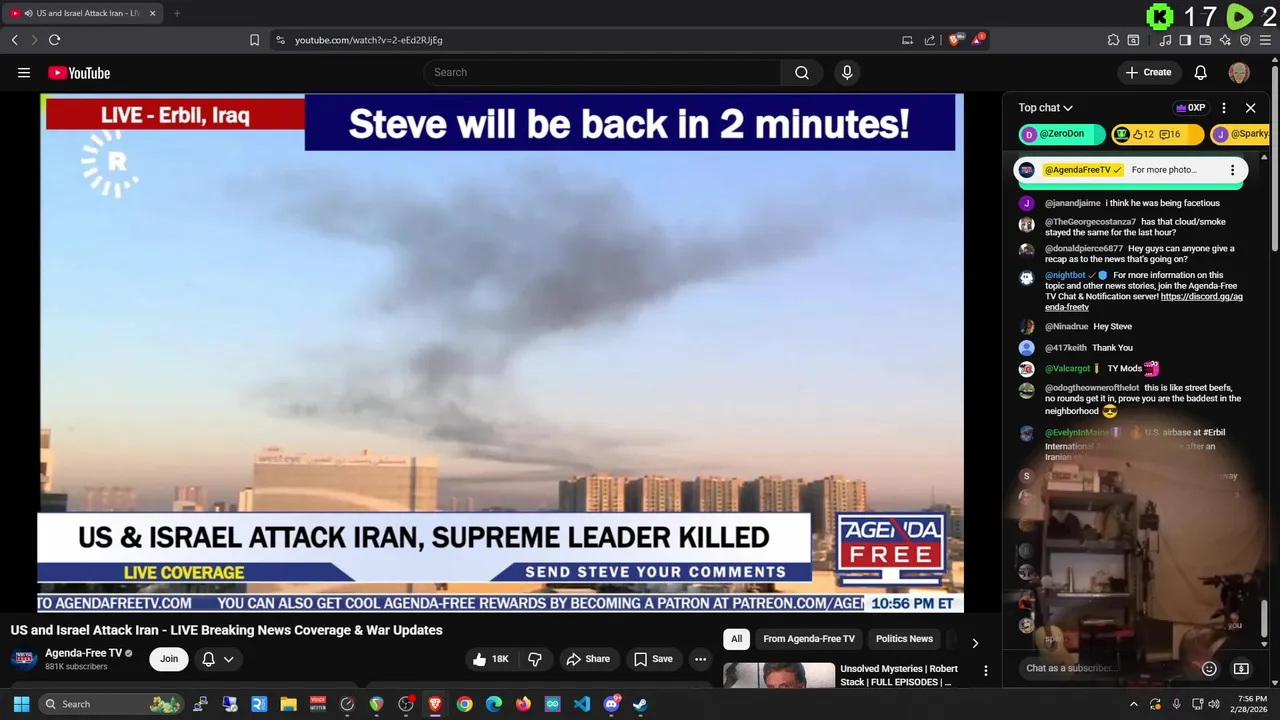Reload the browser page
Image resolution: width=1280 pixels, height=720 pixels.
point(54,40)
